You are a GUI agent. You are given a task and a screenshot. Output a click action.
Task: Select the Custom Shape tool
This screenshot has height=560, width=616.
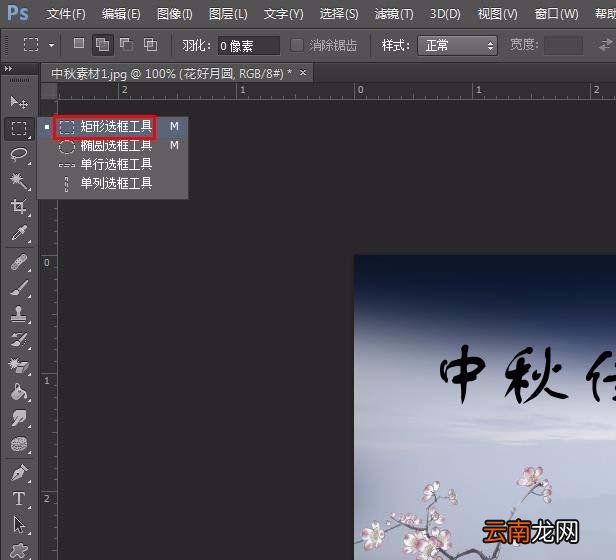tap(18, 550)
